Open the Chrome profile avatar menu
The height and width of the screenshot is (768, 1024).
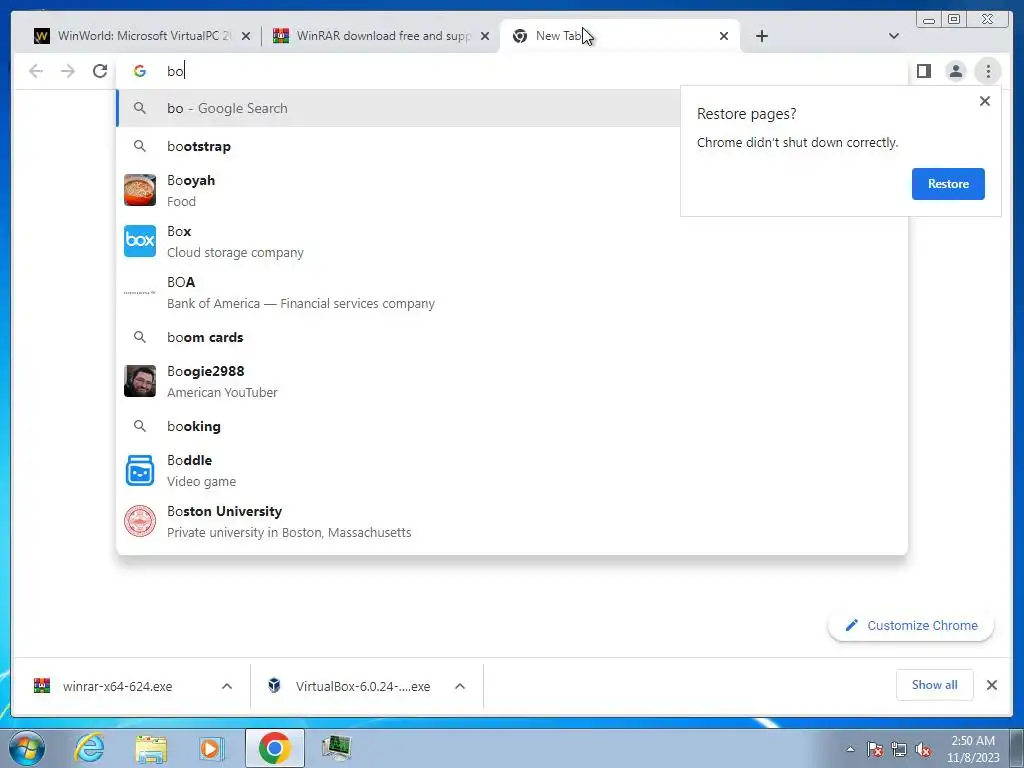point(955,71)
